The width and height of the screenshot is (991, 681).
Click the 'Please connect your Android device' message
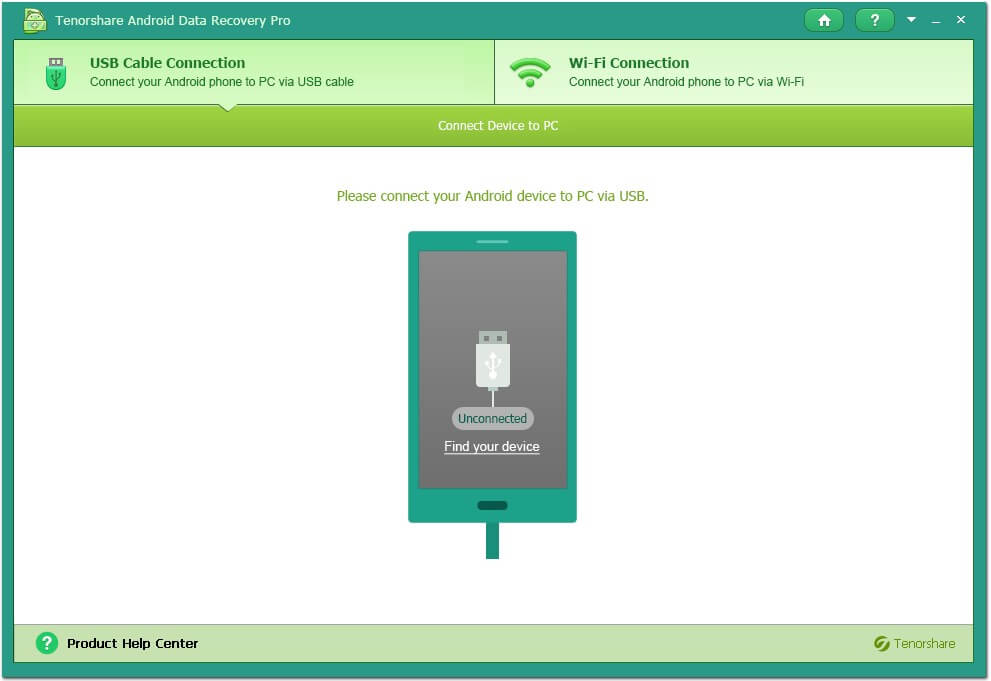492,196
